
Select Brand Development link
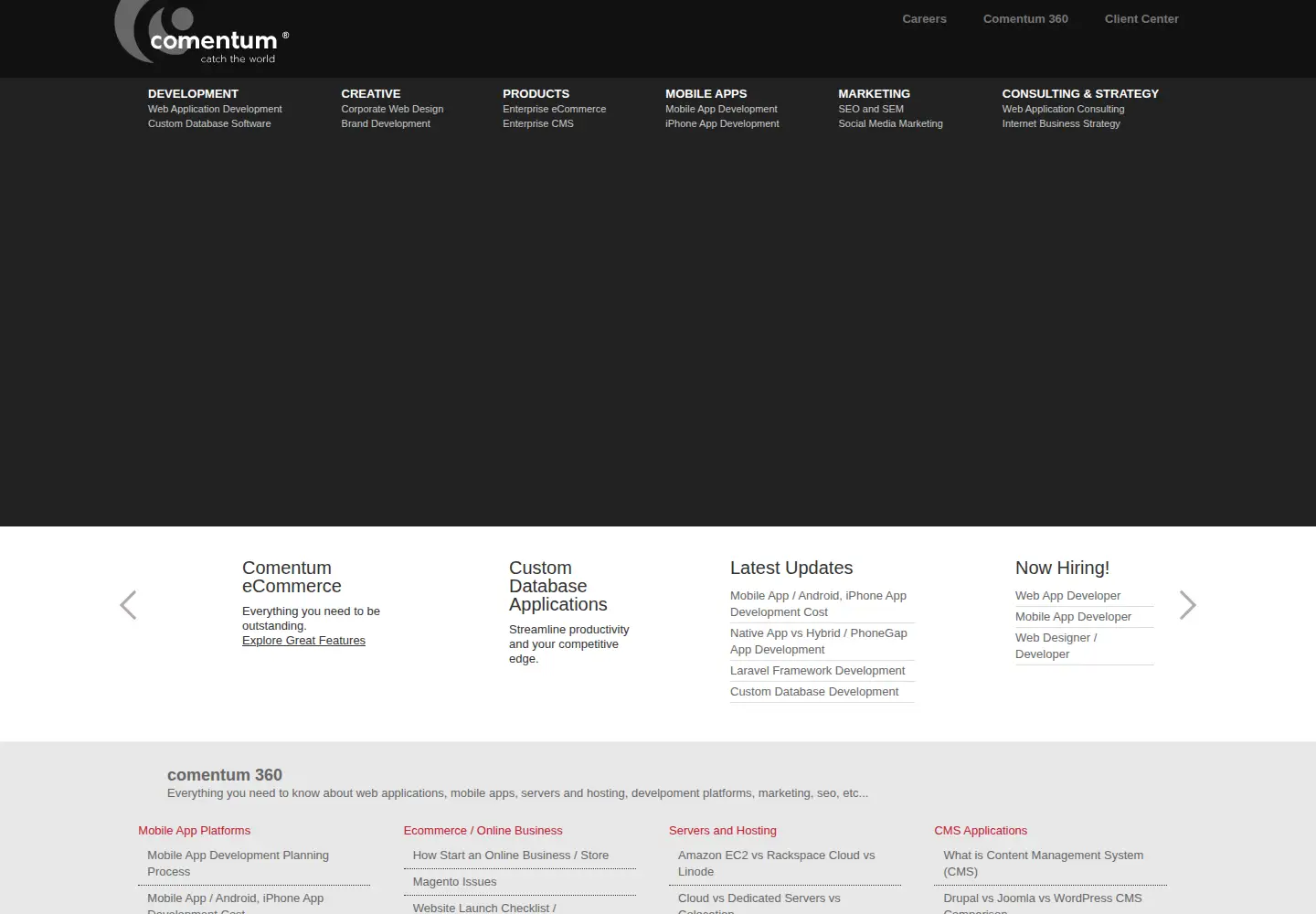tap(386, 123)
